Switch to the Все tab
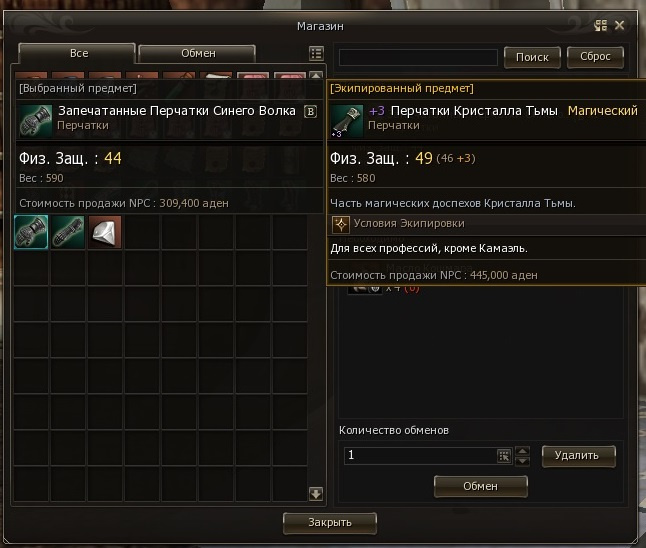 [x=77, y=53]
